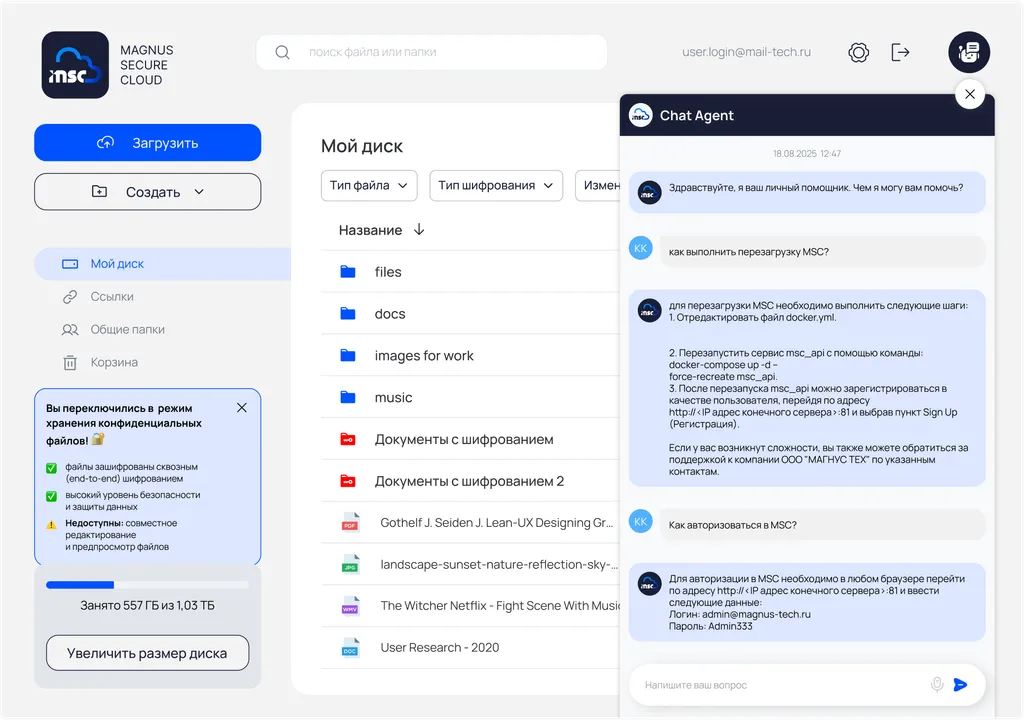
Task: Click encrypted icon of Документы с шифрованием
Action: pyautogui.click(x=350, y=439)
